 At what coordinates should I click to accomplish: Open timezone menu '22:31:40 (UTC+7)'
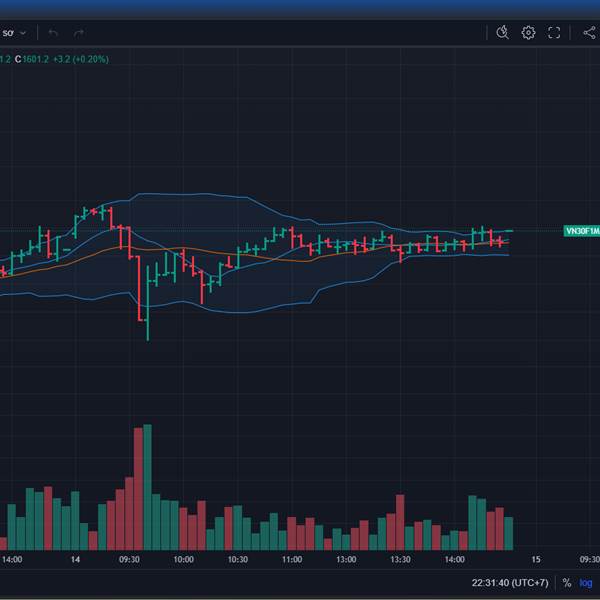[510, 583]
